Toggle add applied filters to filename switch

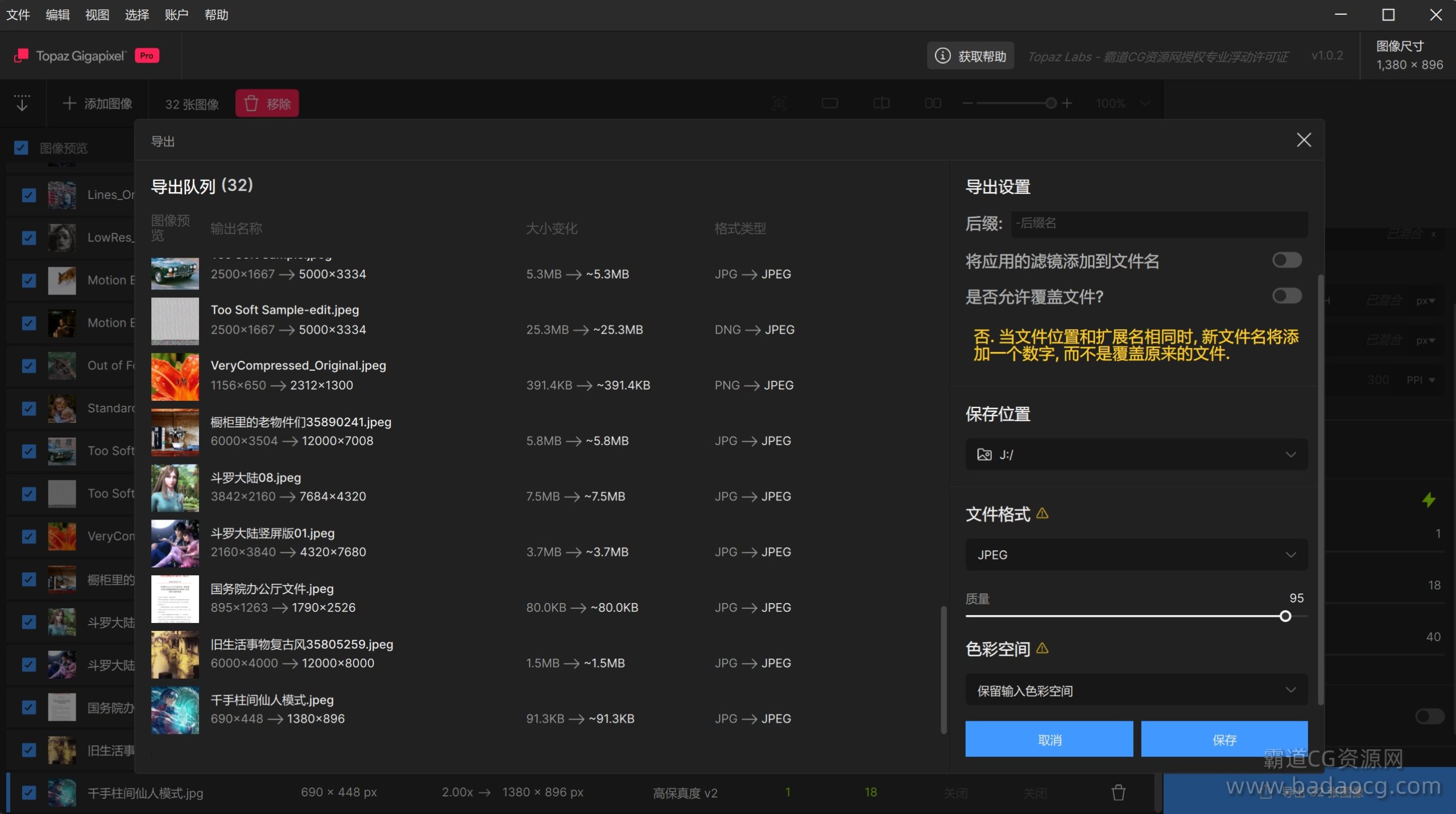[1287, 260]
